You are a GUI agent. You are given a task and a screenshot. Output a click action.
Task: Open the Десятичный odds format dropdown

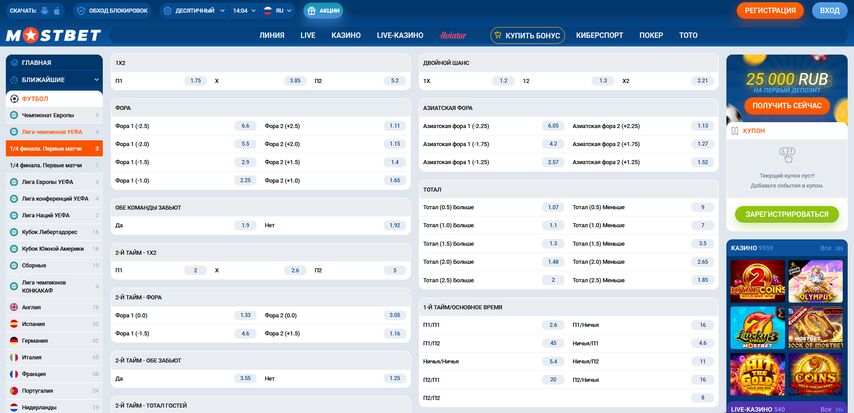[194, 10]
